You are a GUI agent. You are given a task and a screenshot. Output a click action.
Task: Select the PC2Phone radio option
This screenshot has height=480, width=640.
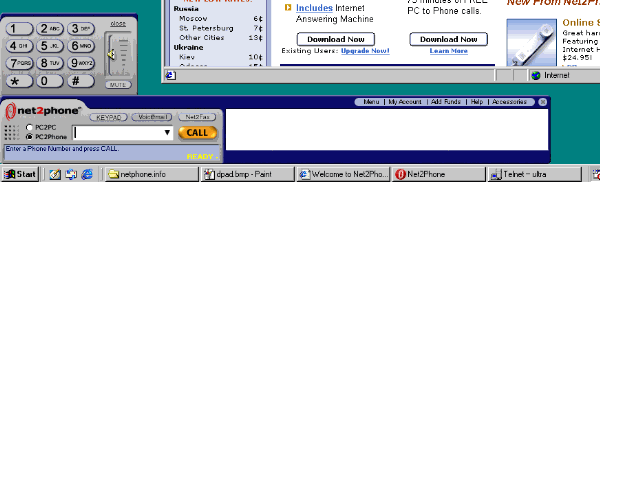click(x=29, y=137)
